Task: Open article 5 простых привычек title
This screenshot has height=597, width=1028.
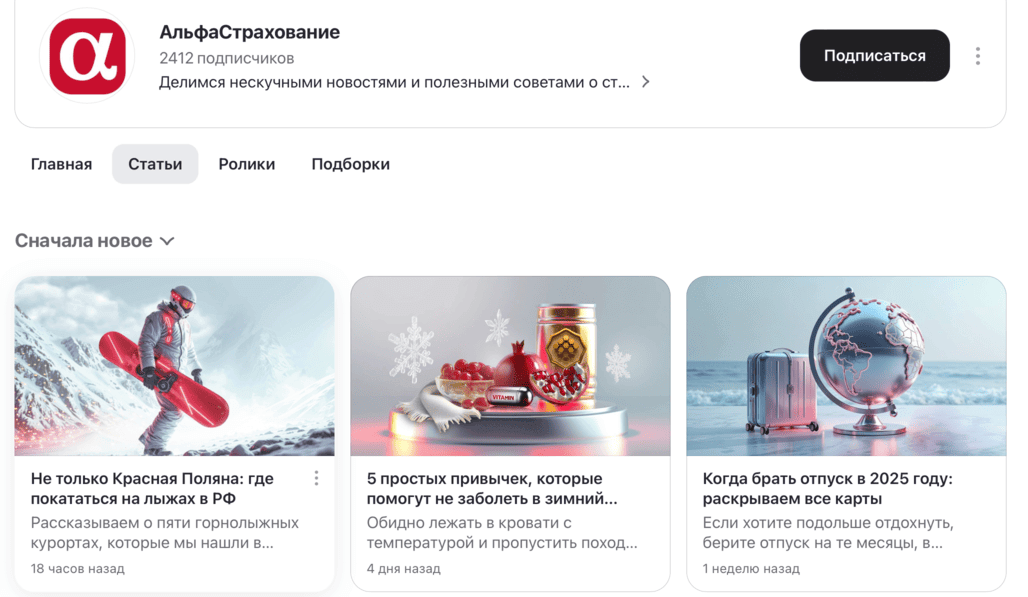Action: pyautogui.click(x=492, y=488)
